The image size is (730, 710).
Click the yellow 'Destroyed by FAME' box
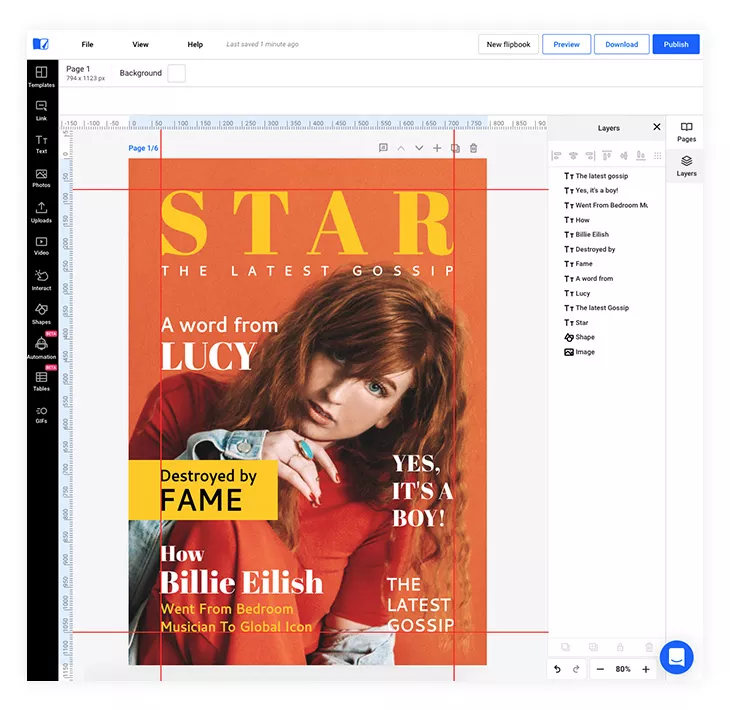203,490
